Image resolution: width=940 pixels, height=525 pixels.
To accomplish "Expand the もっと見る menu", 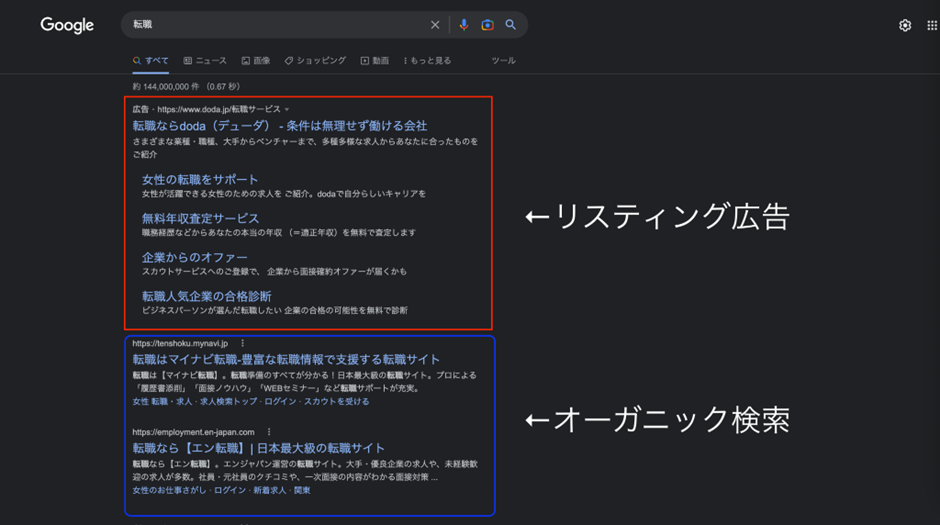I will 427,61.
